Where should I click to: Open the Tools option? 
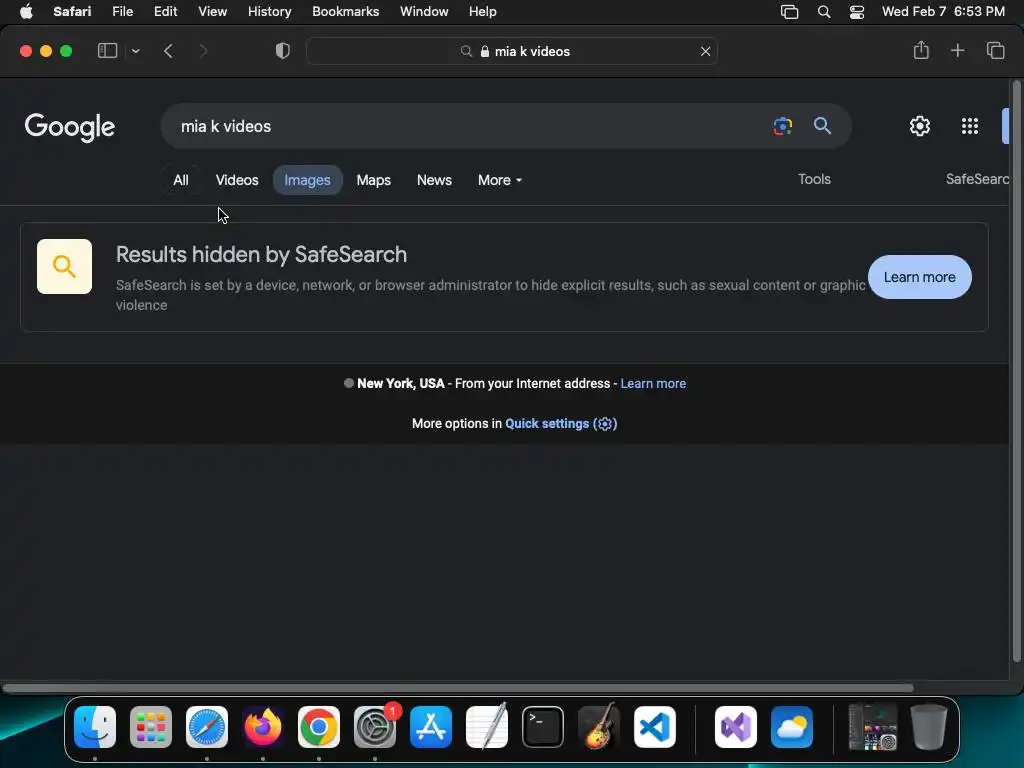(814, 179)
